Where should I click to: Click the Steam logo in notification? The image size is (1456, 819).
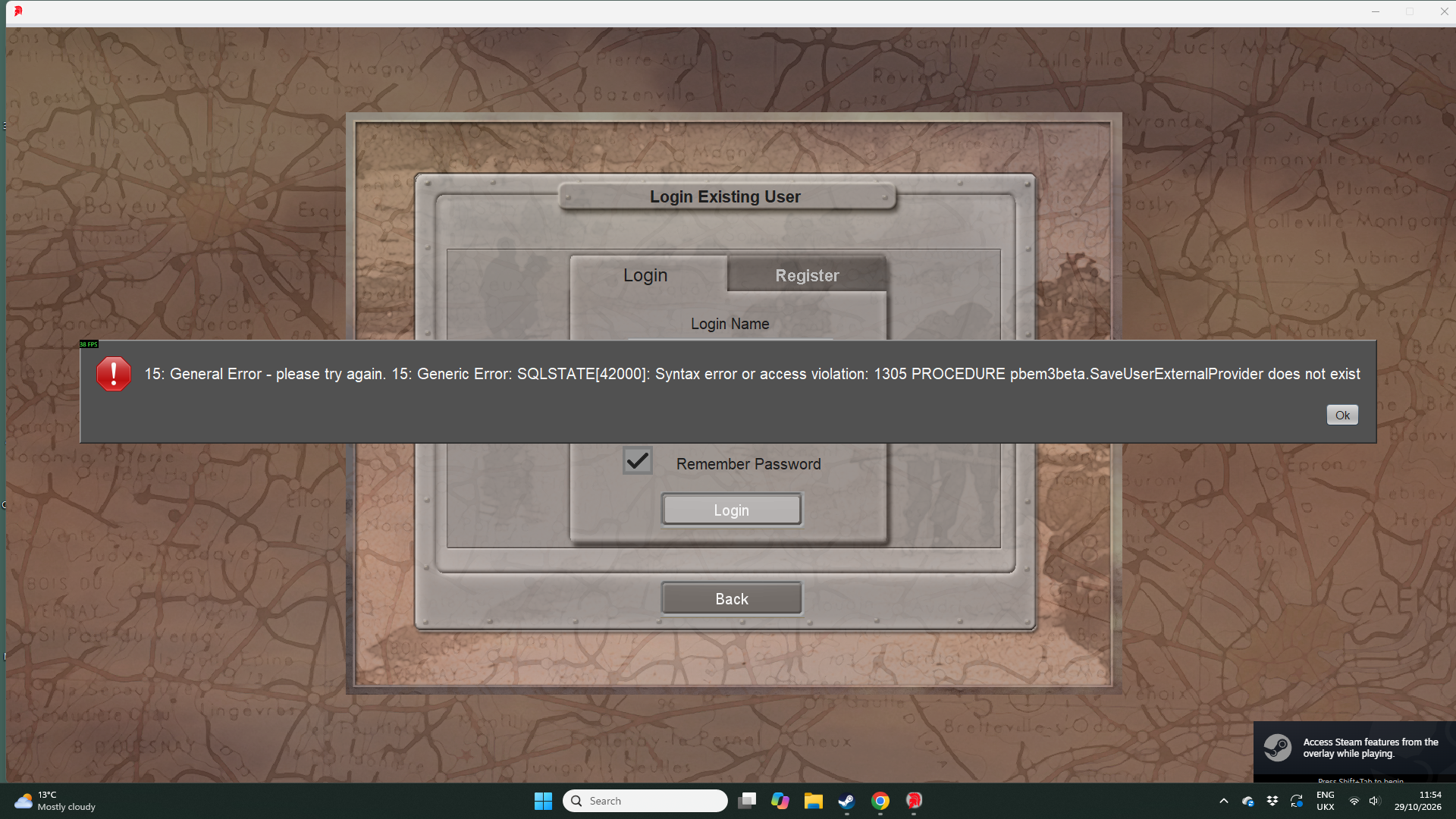(x=1278, y=748)
